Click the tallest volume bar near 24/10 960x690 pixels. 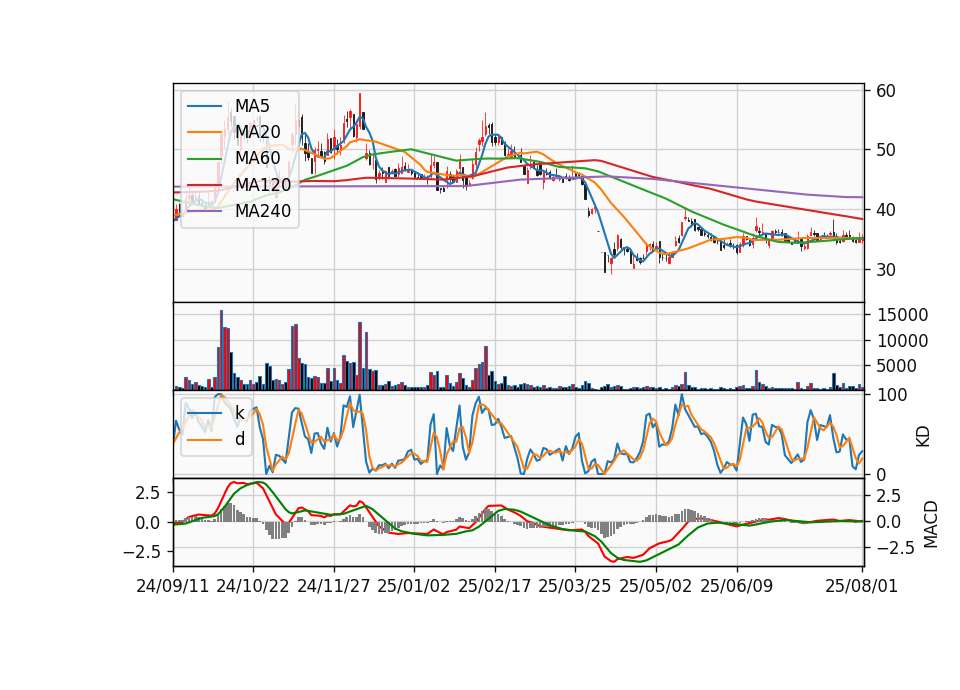click(x=222, y=350)
